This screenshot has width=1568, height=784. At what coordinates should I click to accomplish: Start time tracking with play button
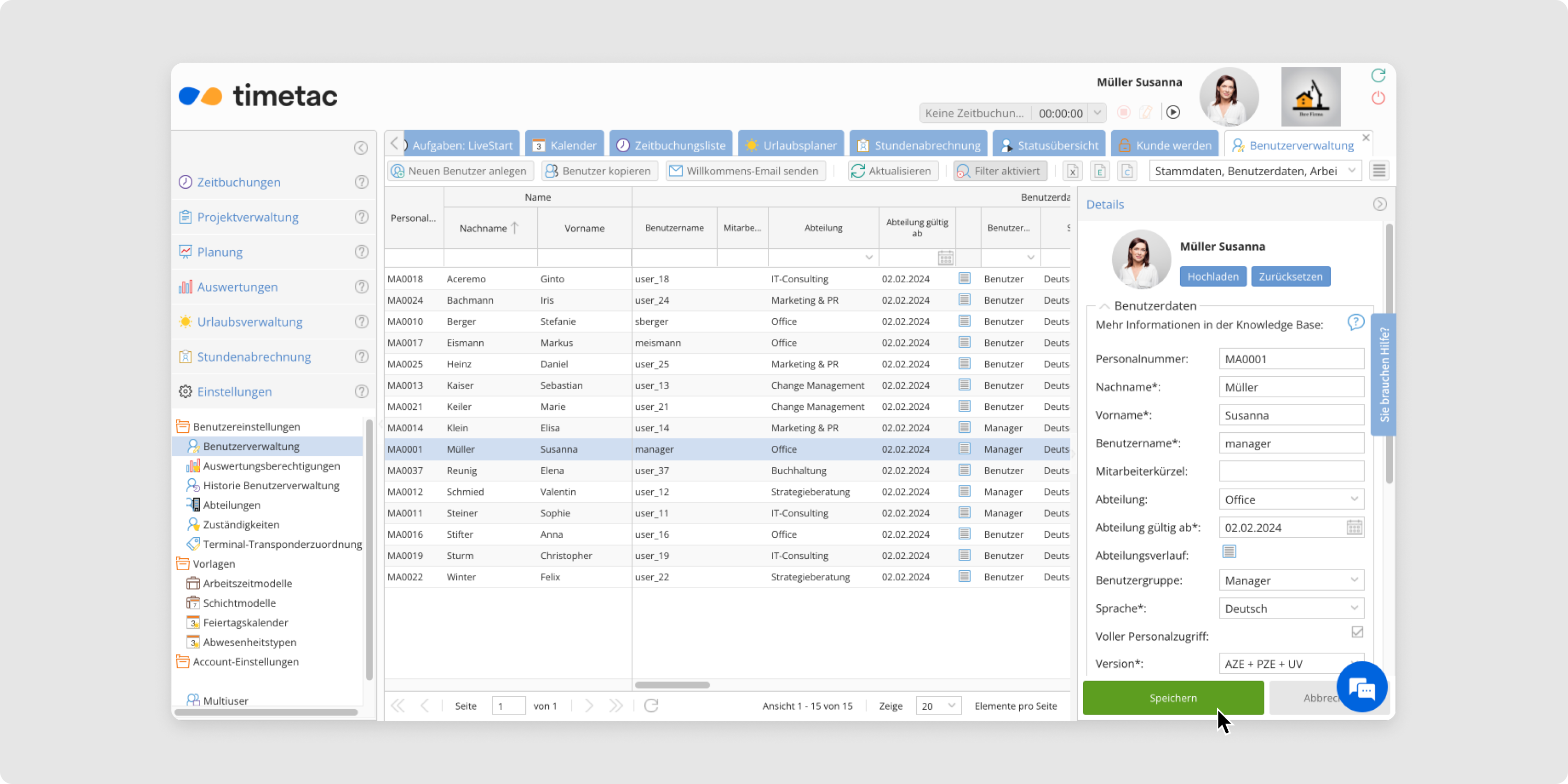[1173, 112]
